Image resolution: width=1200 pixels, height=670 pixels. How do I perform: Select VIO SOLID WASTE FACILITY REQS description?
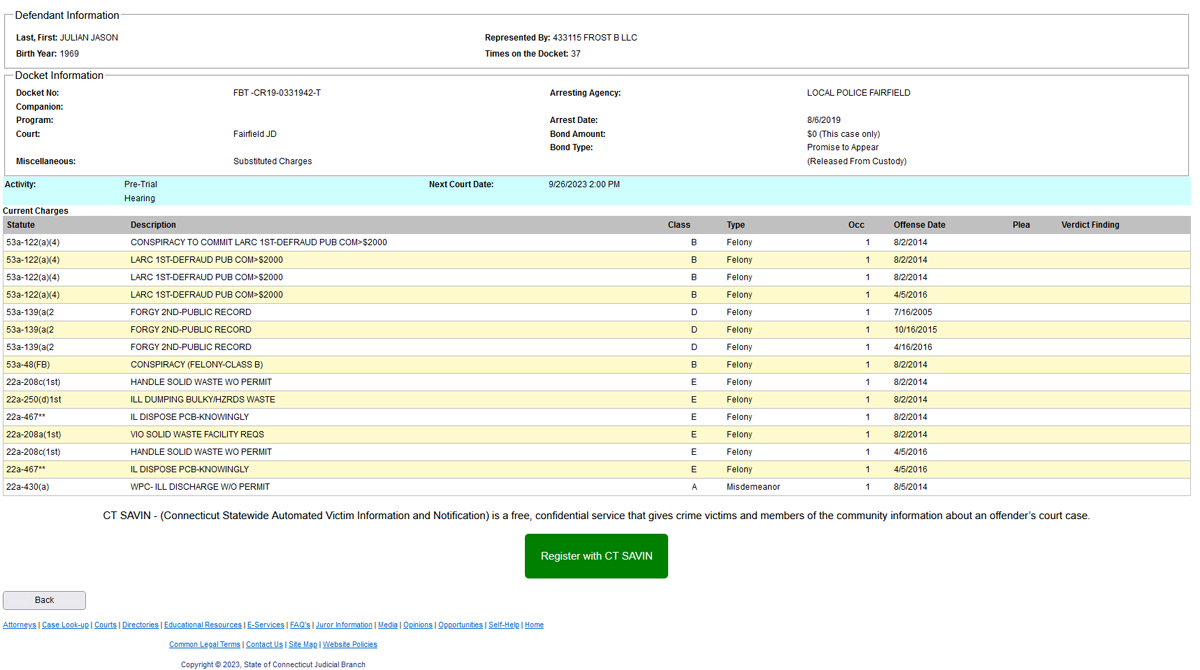pos(197,435)
